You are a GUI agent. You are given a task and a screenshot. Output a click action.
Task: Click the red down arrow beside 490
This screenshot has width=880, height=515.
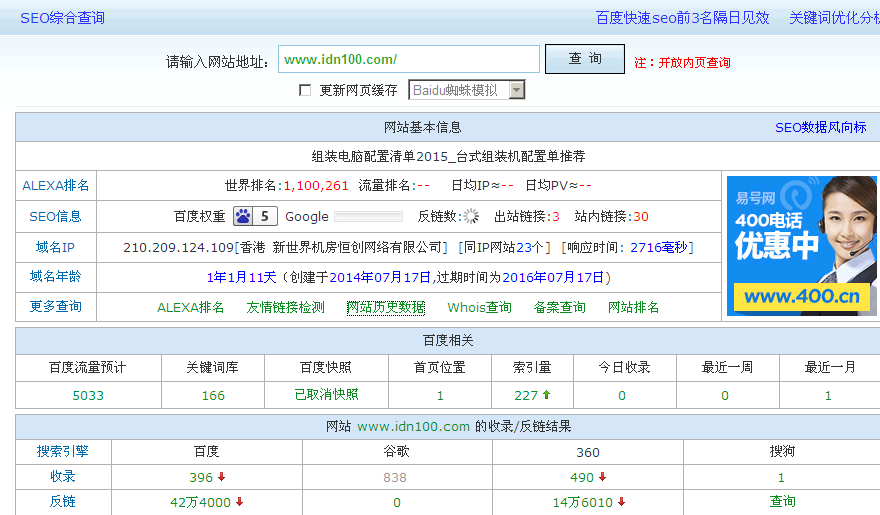point(603,476)
